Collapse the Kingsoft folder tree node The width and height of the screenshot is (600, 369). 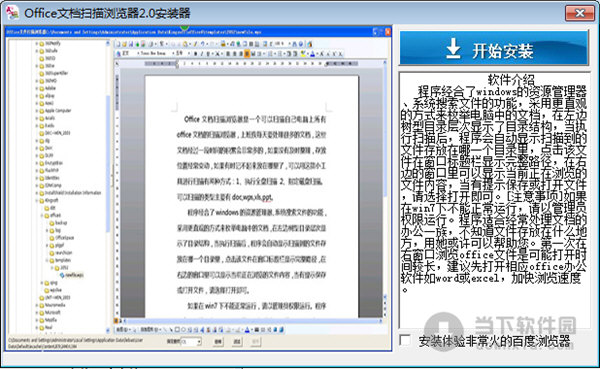(38, 200)
